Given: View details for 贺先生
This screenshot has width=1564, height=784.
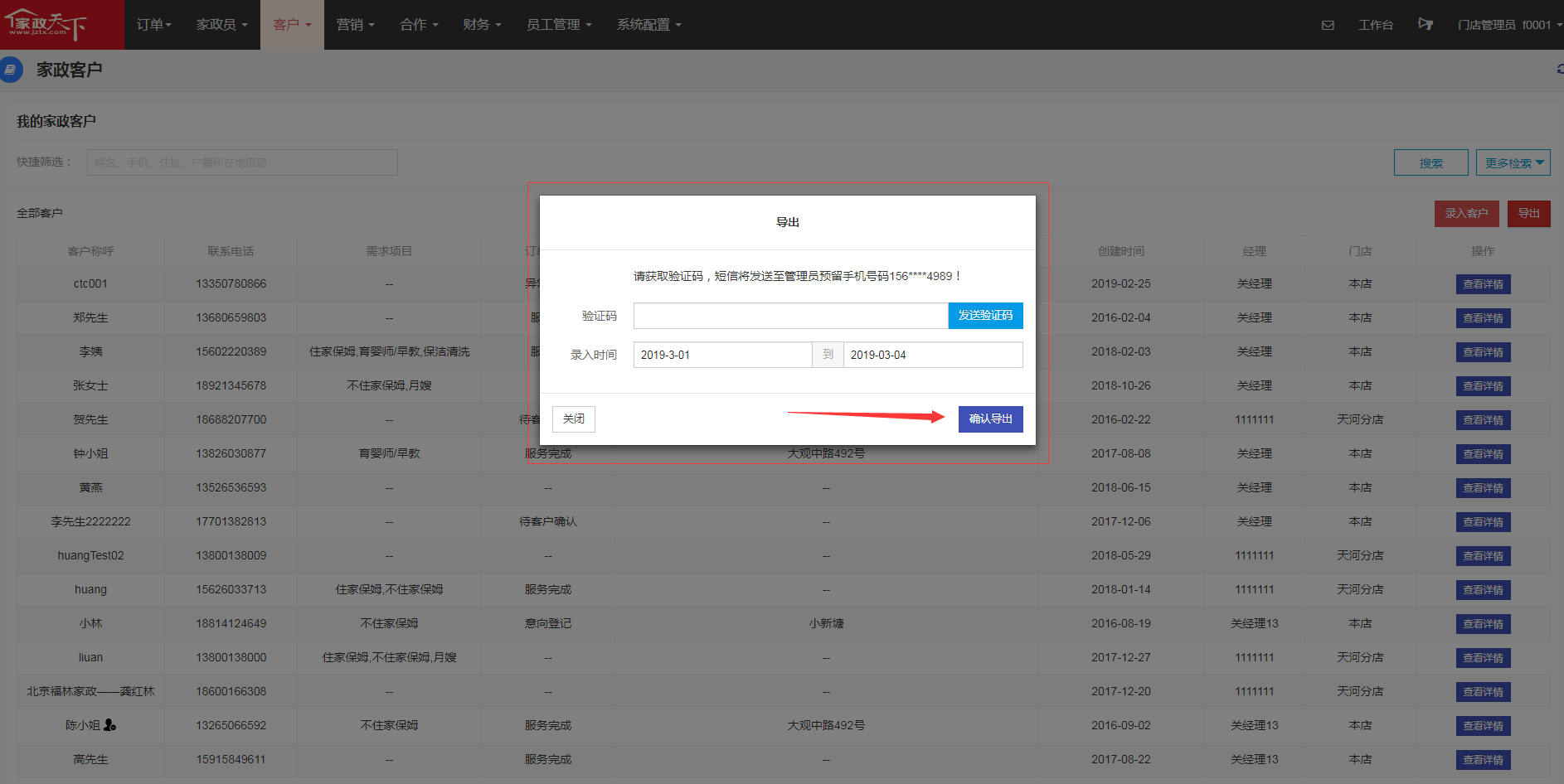Looking at the screenshot, I should tap(1483, 420).
